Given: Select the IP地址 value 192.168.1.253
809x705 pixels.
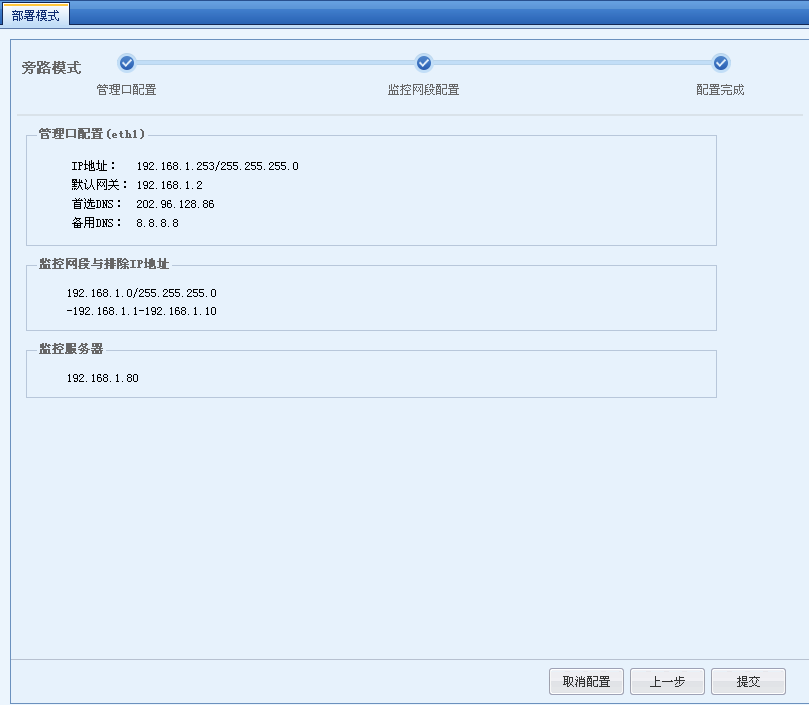Looking at the screenshot, I should (220, 166).
